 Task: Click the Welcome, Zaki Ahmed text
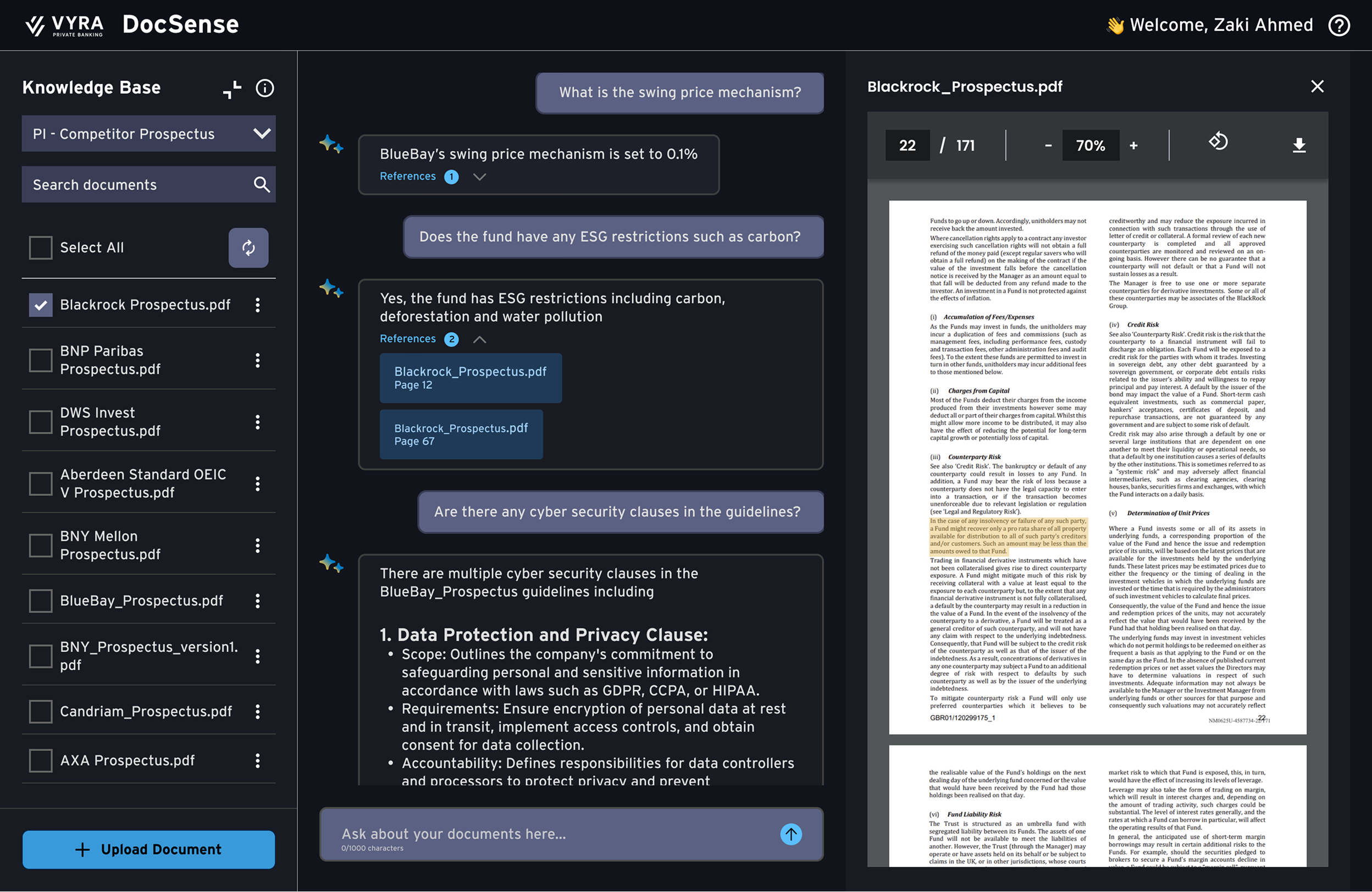(1221, 25)
